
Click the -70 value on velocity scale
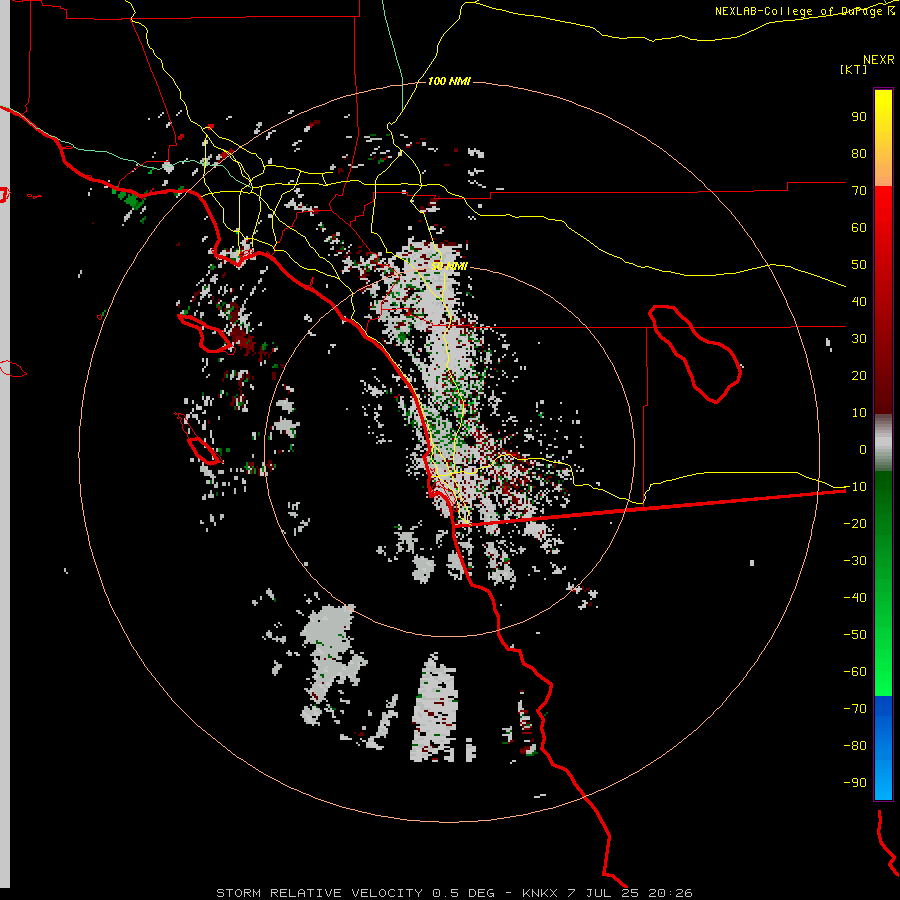(855, 709)
